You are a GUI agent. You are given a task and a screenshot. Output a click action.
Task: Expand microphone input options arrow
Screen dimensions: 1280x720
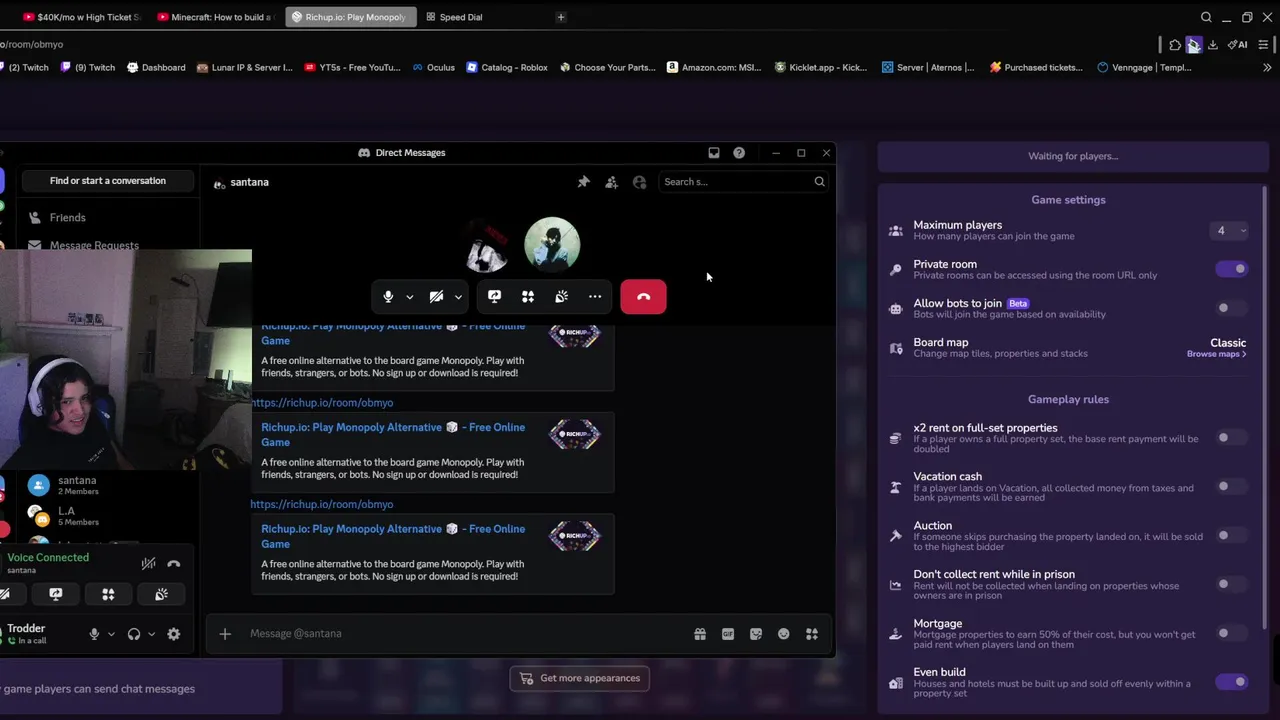click(410, 297)
